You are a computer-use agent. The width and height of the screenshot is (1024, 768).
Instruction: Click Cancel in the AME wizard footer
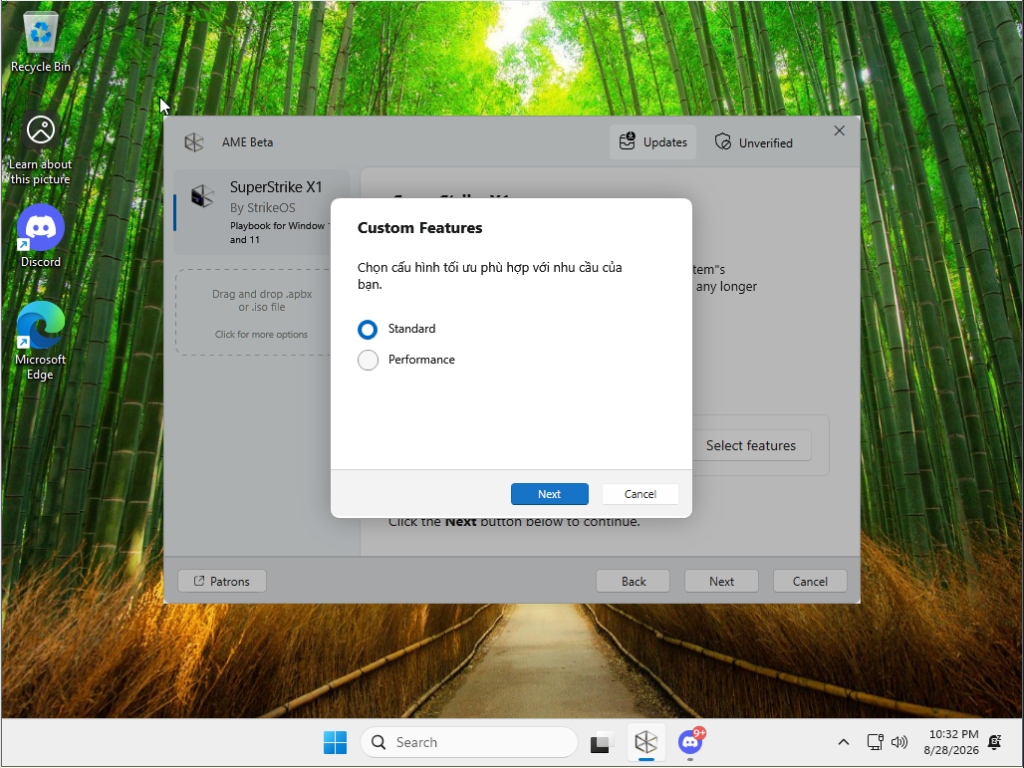click(x=810, y=581)
